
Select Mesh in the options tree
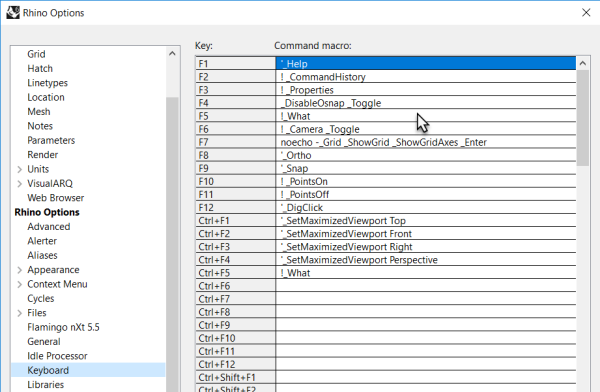pos(39,111)
